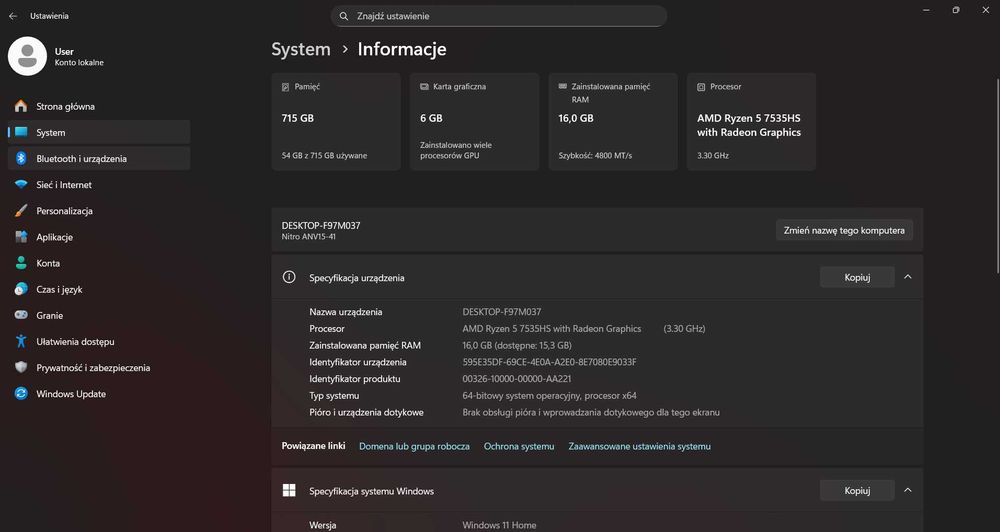
Task: Click the Windows 11 Home version value
Action: (x=499, y=525)
